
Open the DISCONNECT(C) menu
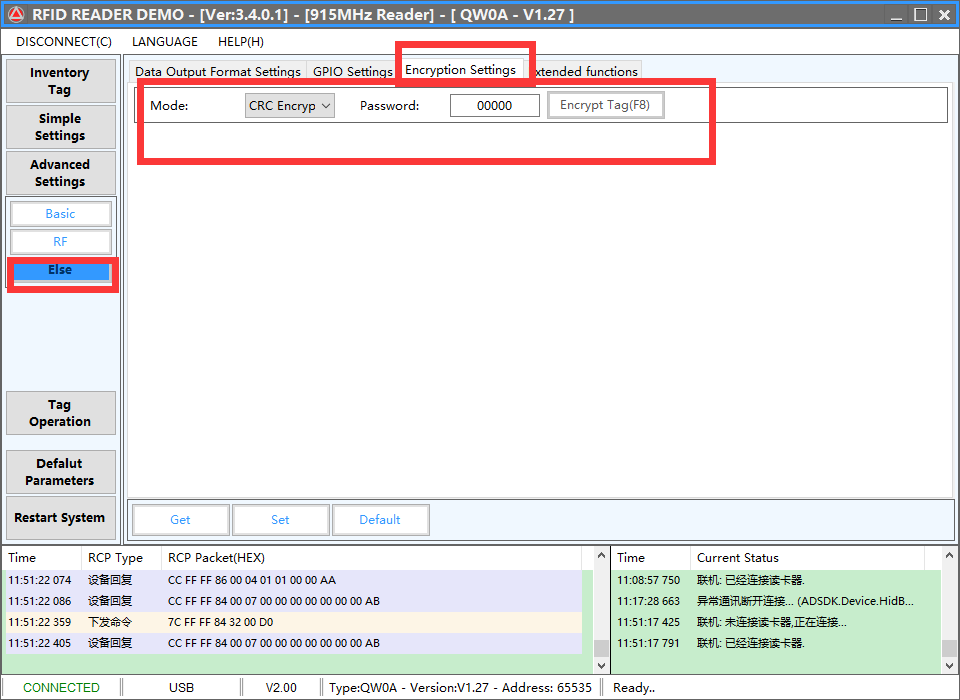tap(64, 42)
